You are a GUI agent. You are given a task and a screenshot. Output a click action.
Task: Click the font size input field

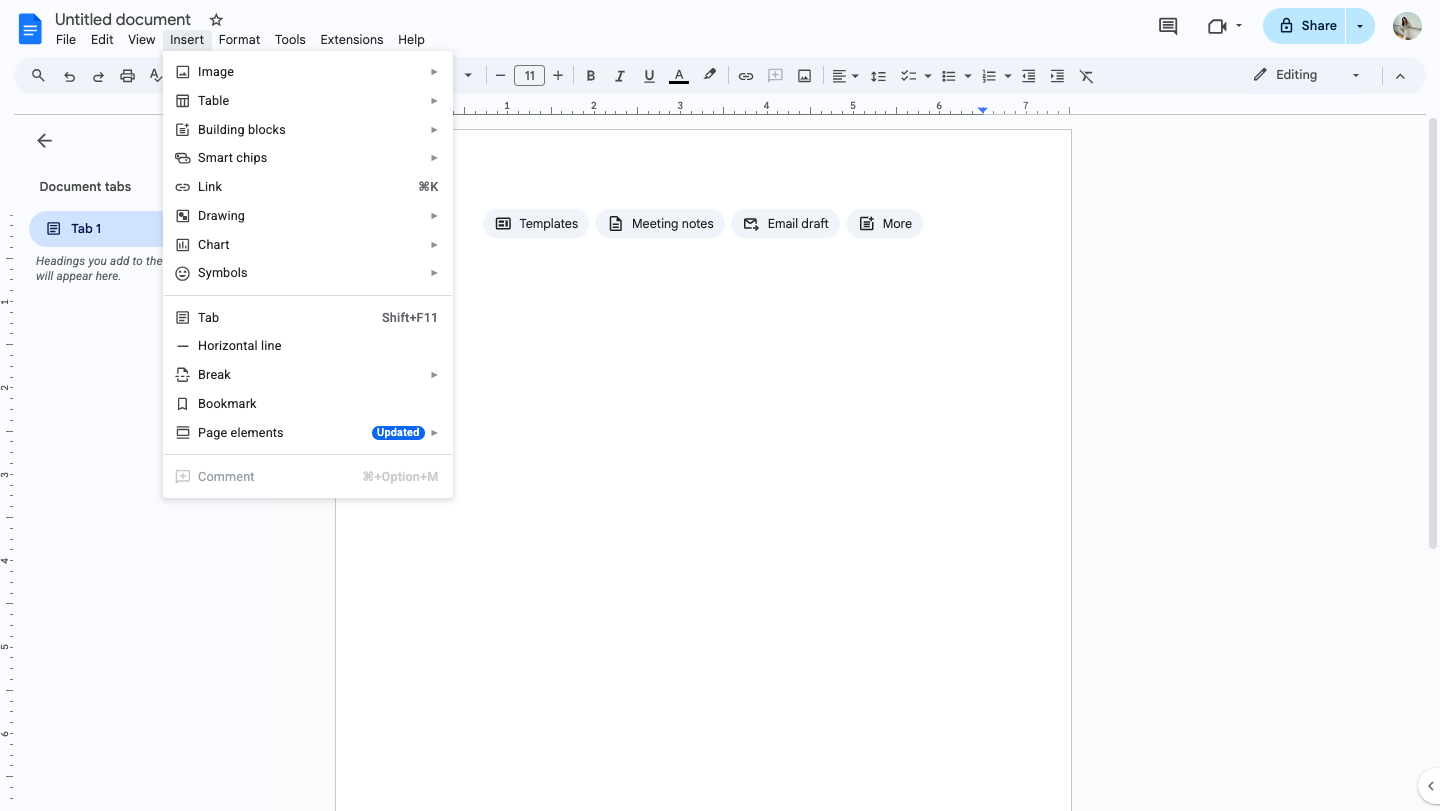[x=529, y=76]
